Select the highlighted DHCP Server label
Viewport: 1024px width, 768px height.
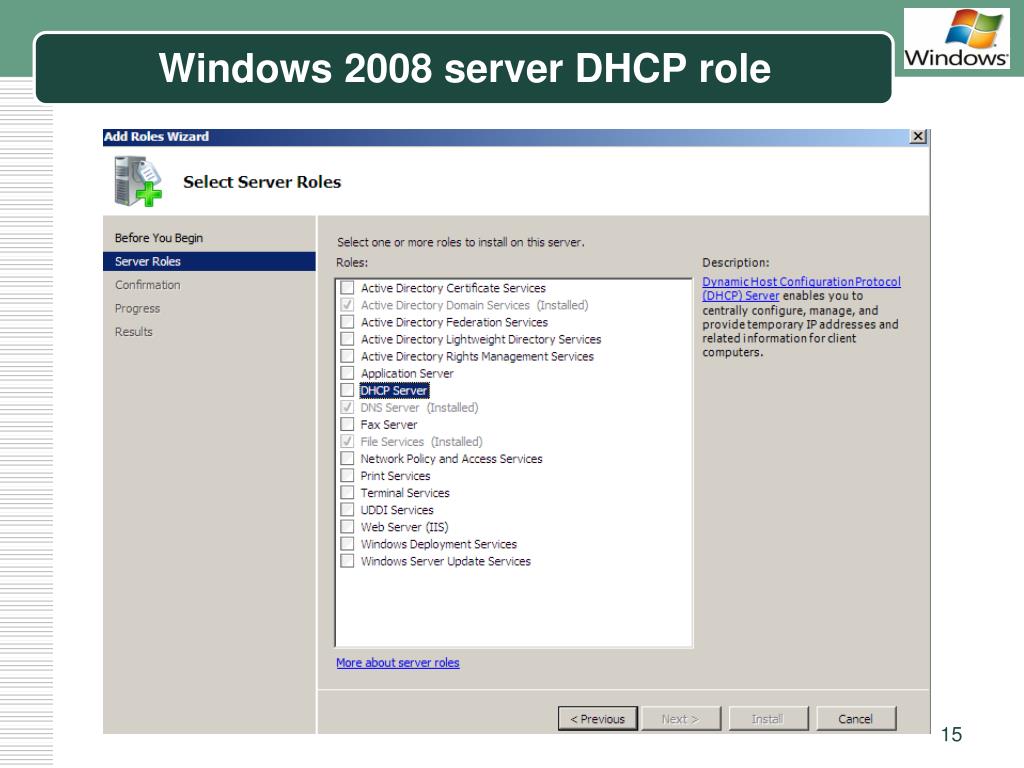coord(394,391)
